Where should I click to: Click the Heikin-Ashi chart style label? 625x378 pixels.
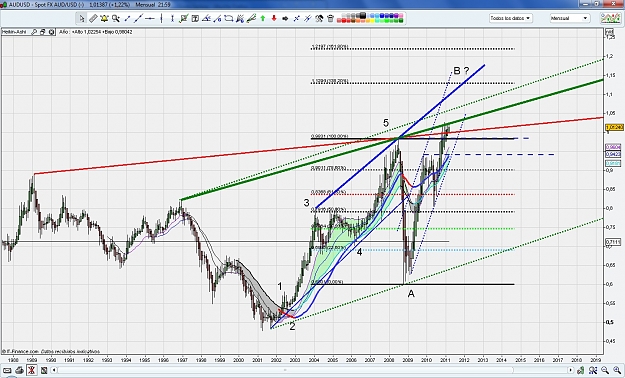15,32
